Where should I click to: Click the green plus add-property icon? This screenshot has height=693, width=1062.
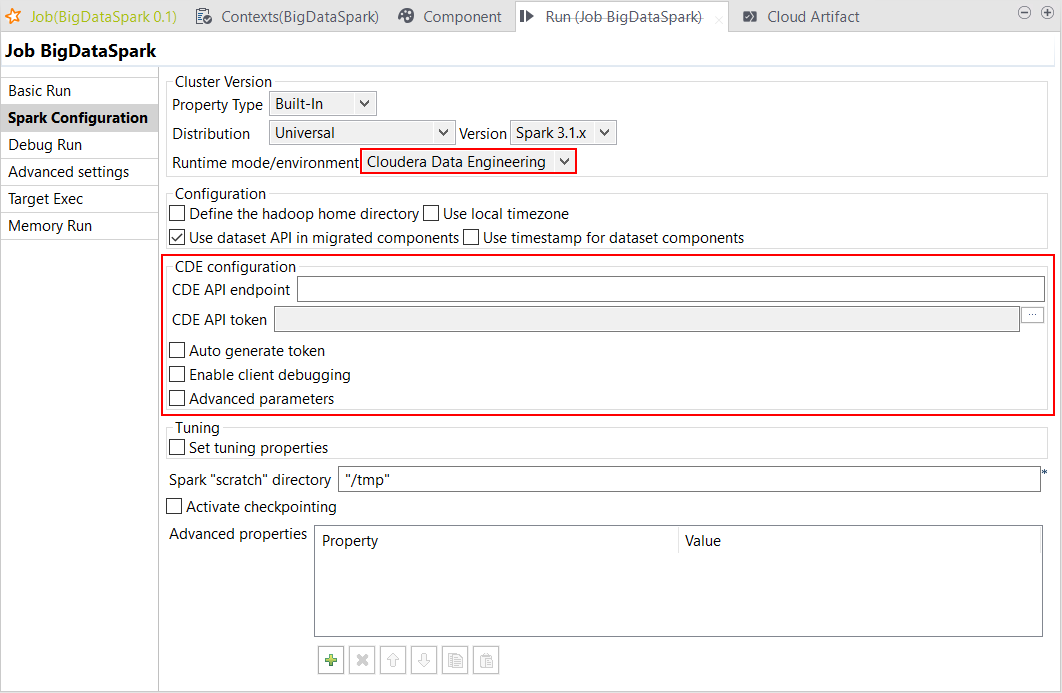click(x=331, y=660)
